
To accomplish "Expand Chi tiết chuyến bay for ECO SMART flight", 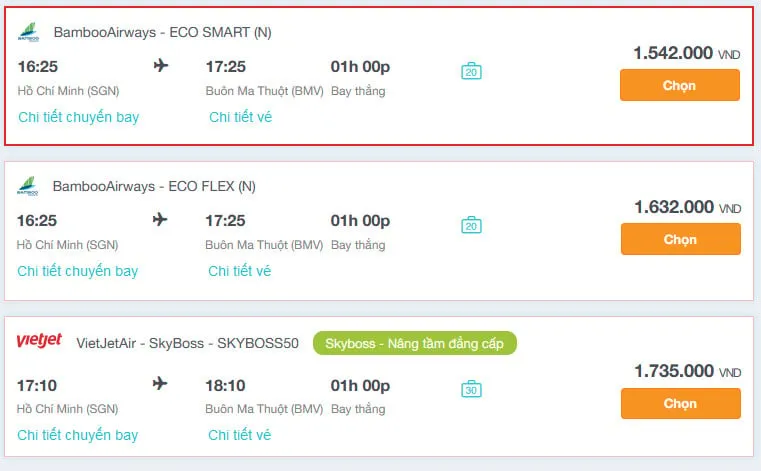I will point(79,117).
